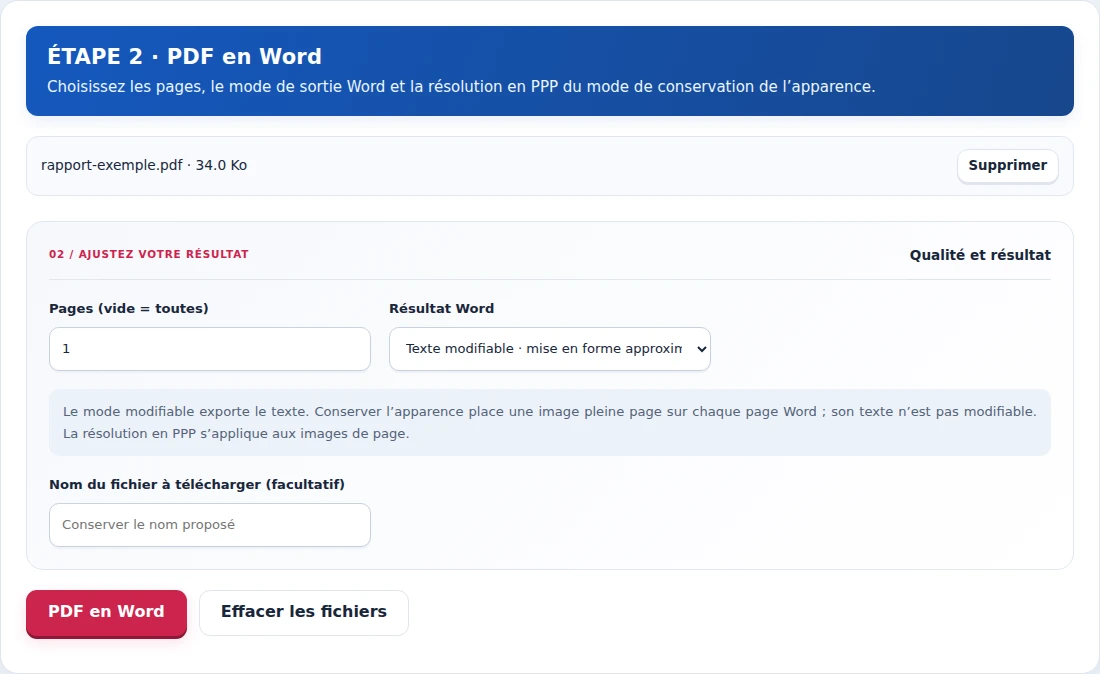The image size is (1100, 674).
Task: Open the Résultat Word dropdown
Action: tap(549, 349)
